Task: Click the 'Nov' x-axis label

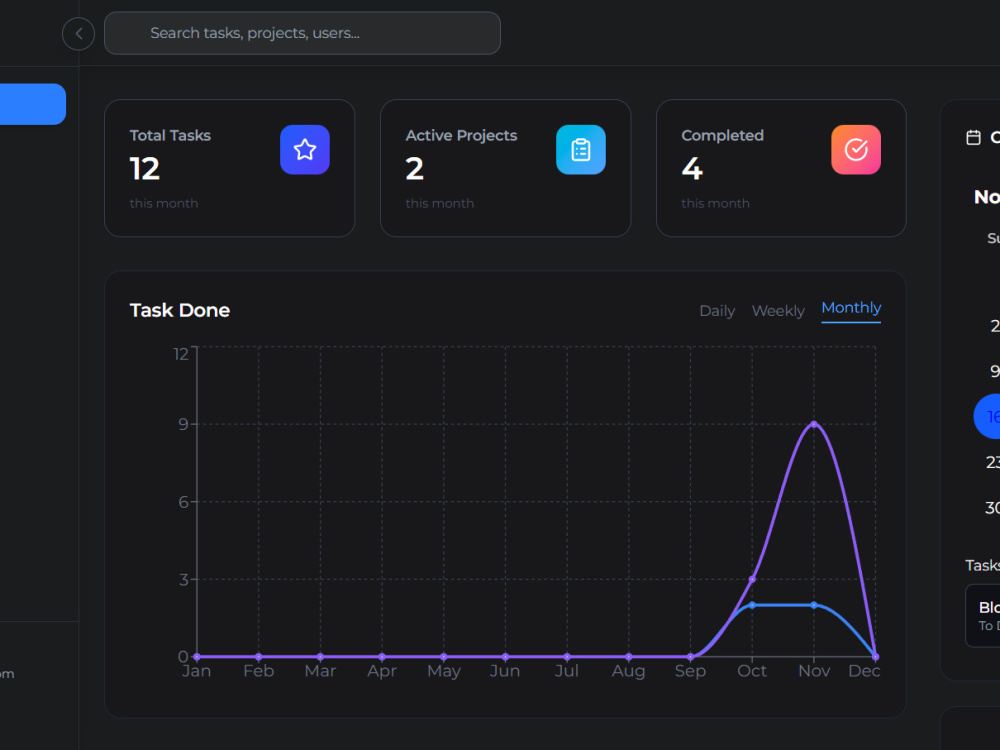Action: point(814,671)
